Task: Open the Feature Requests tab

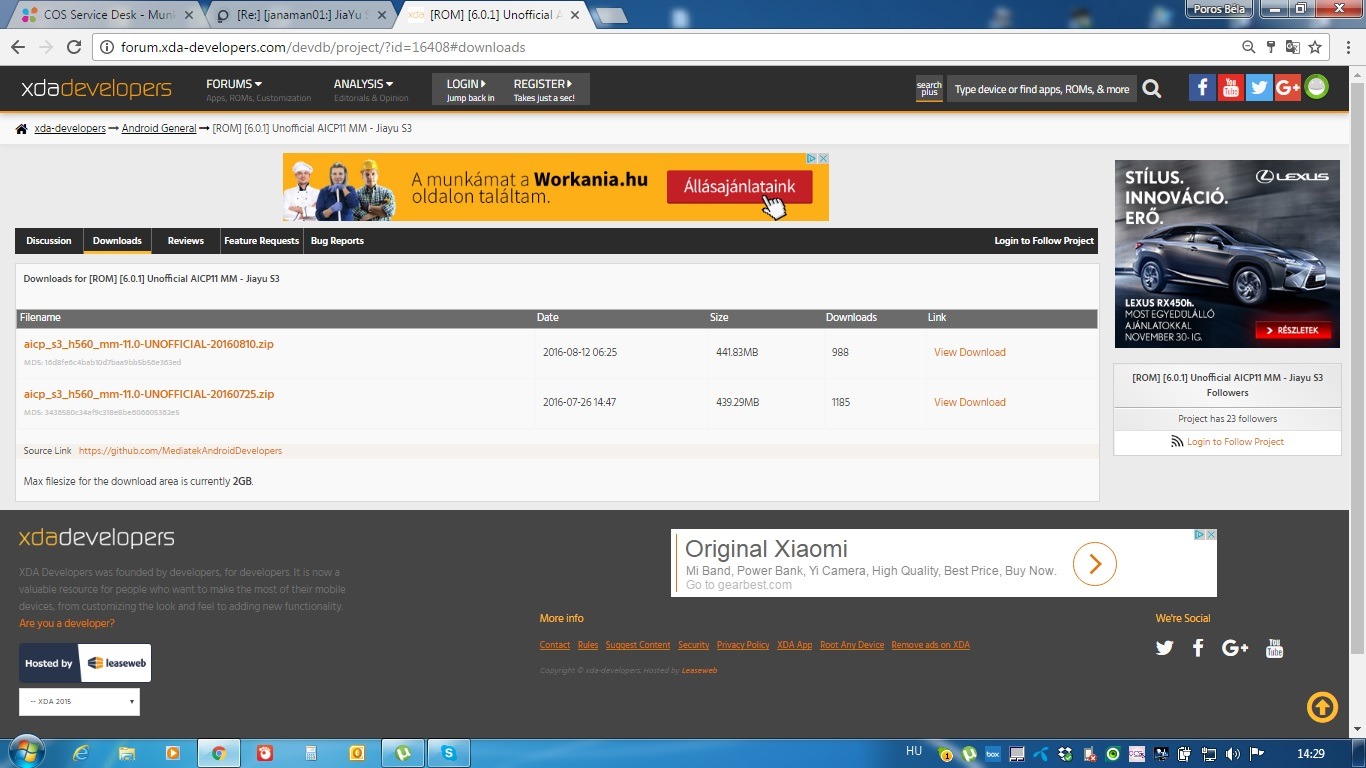Action: coord(261,241)
